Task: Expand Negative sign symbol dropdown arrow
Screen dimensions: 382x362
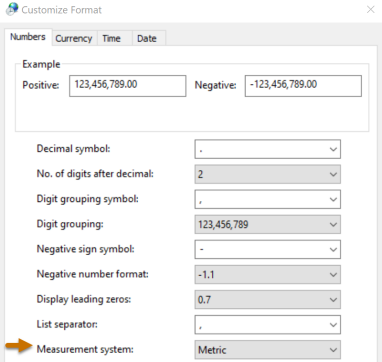Action: (x=333, y=249)
